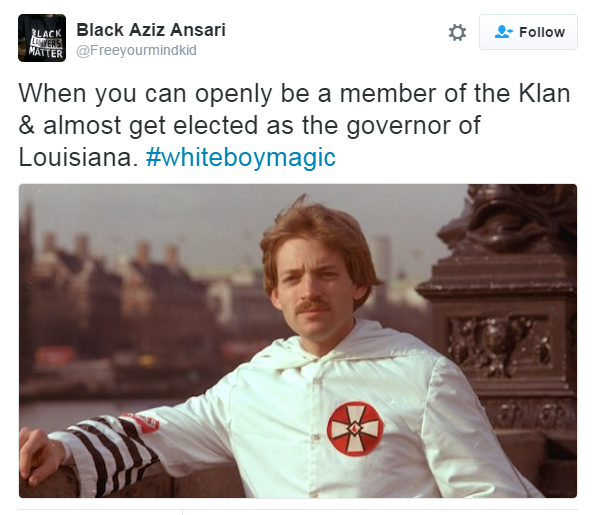This screenshot has height=515, width=597.
Task: Expand the gear dropdown beside Follow
Action: click(457, 32)
